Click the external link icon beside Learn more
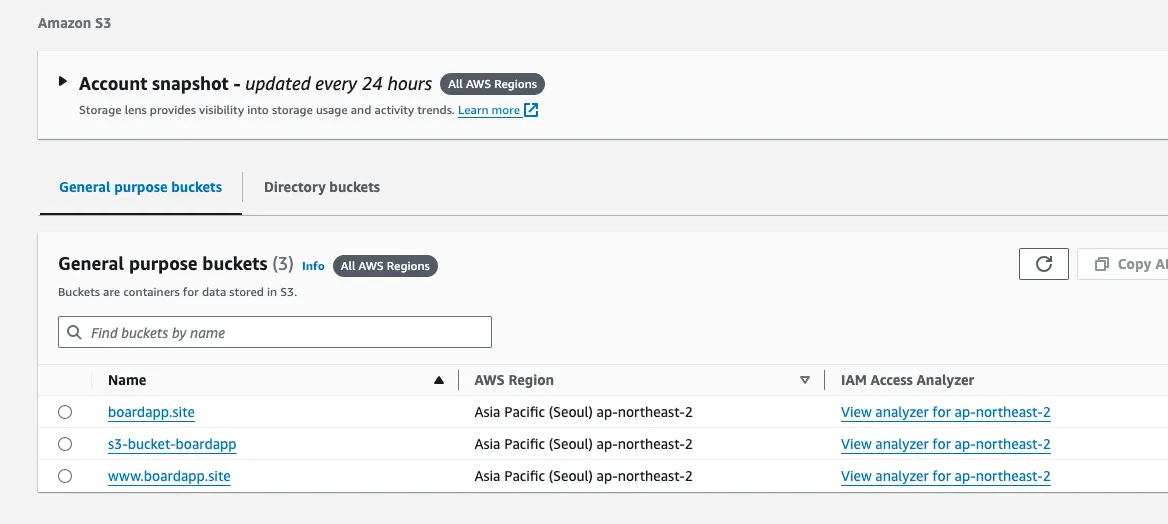This screenshot has width=1168, height=524. pos(531,110)
